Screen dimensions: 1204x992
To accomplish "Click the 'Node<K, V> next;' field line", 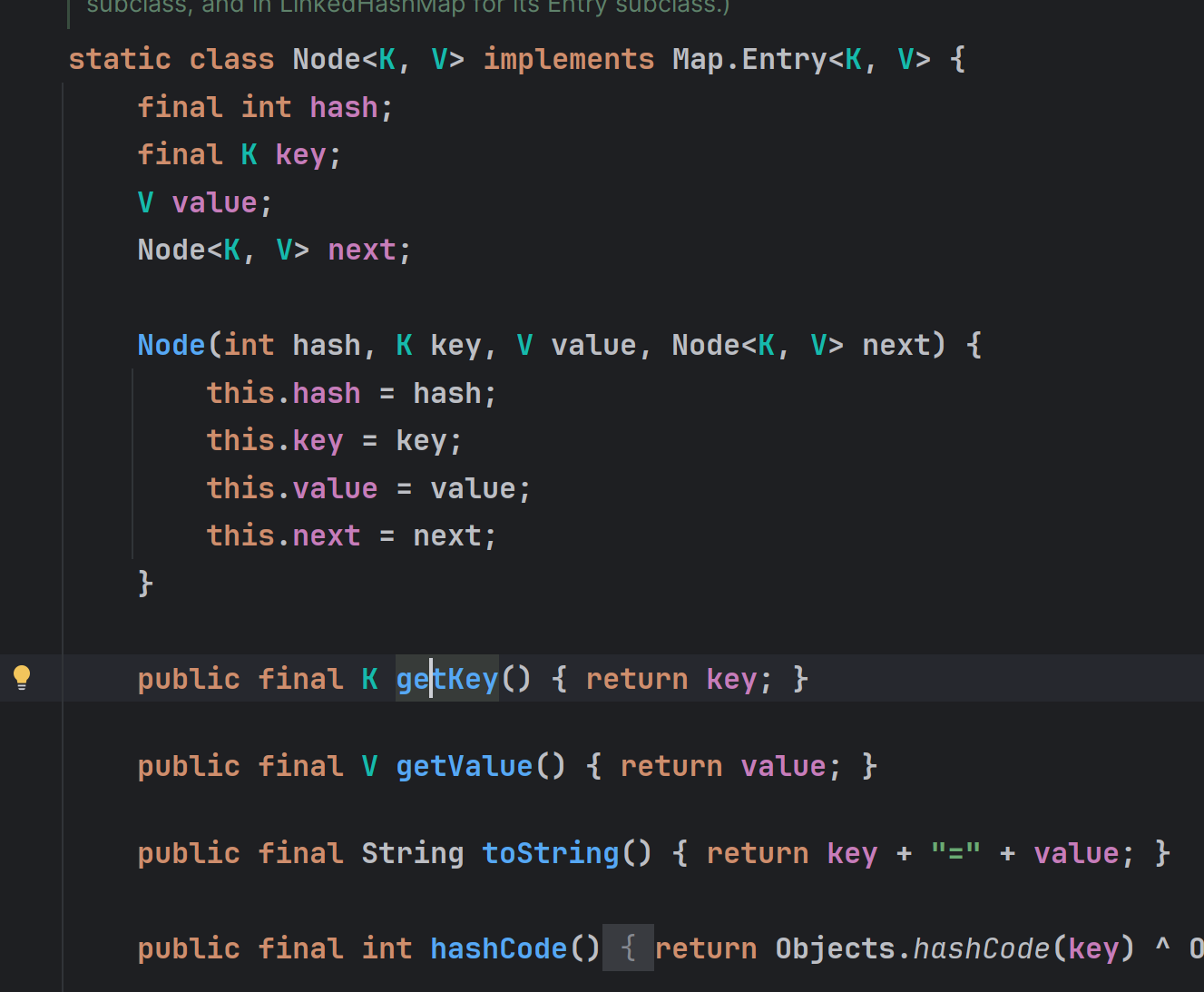I will pyautogui.click(x=275, y=250).
